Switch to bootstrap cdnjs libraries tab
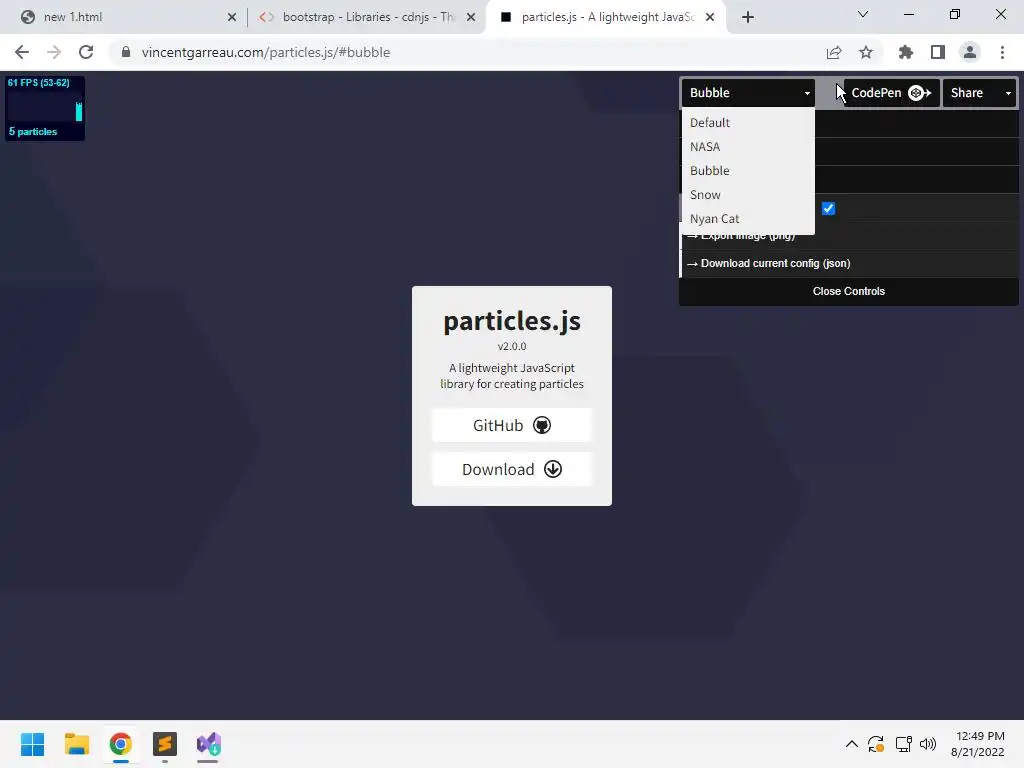Viewport: 1024px width, 768px height. (x=368, y=17)
